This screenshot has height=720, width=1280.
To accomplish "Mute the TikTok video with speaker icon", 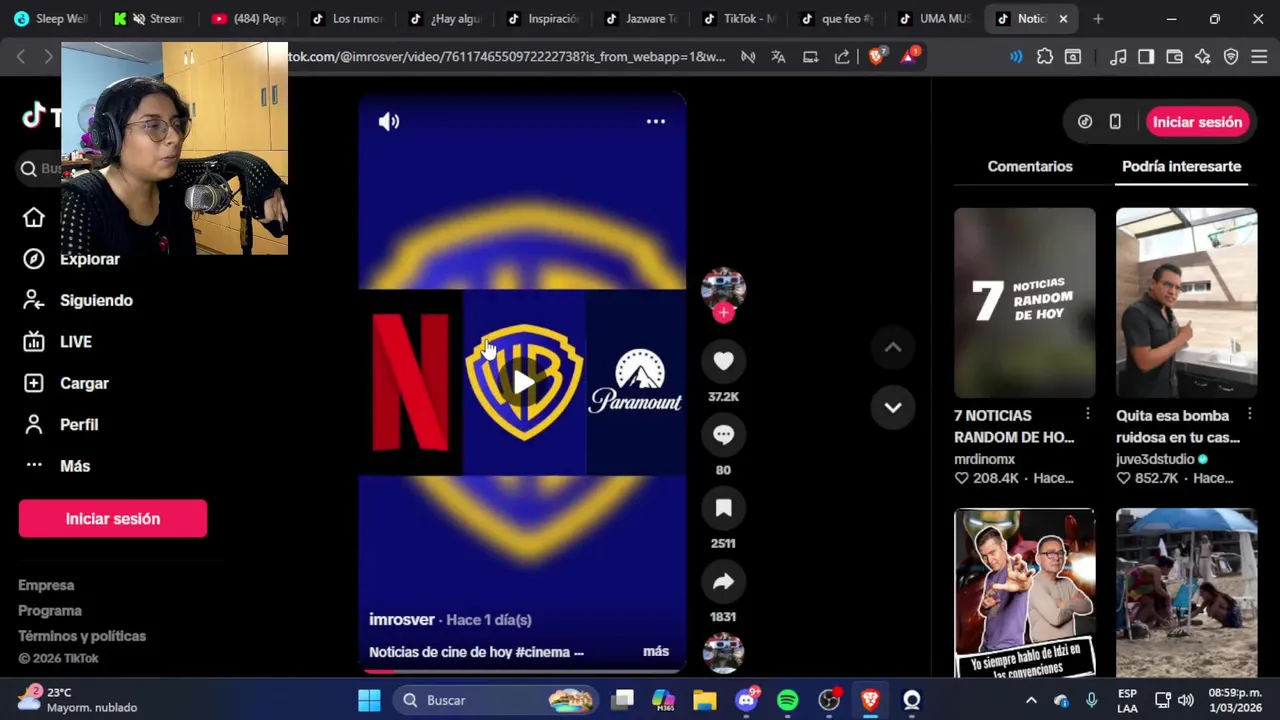I will pos(389,122).
